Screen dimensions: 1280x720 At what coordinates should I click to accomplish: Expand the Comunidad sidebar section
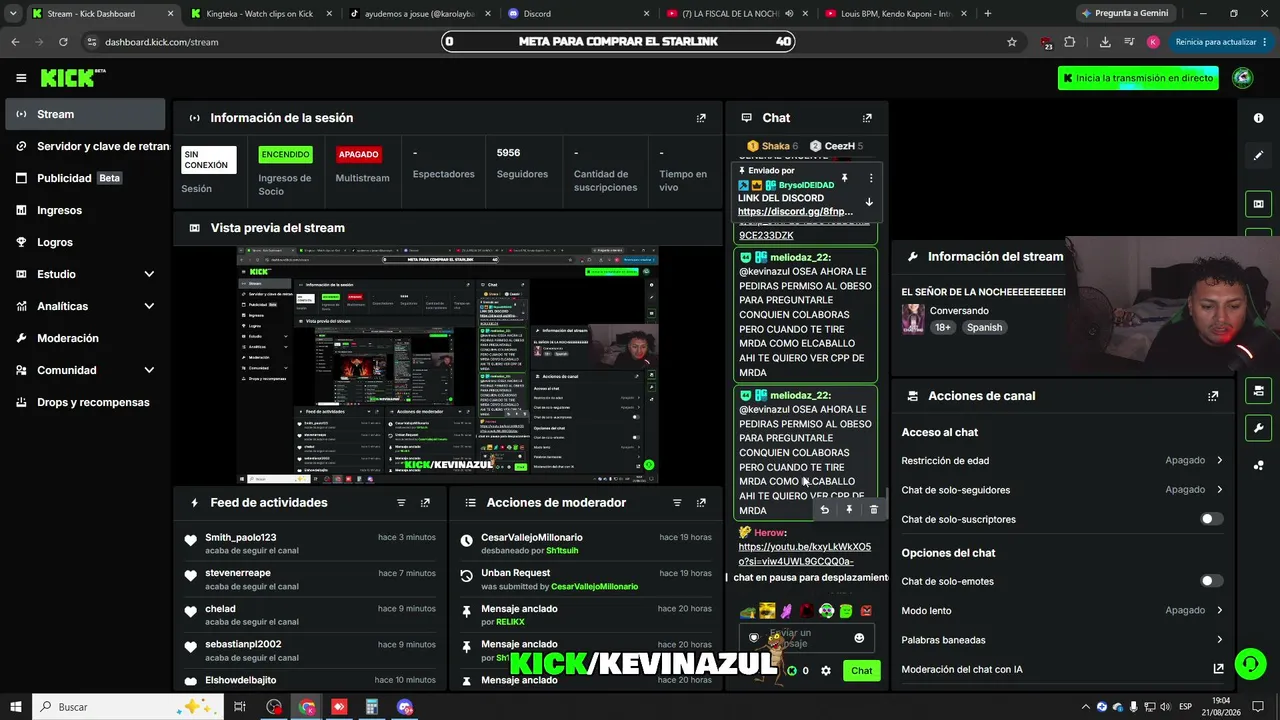pos(149,370)
